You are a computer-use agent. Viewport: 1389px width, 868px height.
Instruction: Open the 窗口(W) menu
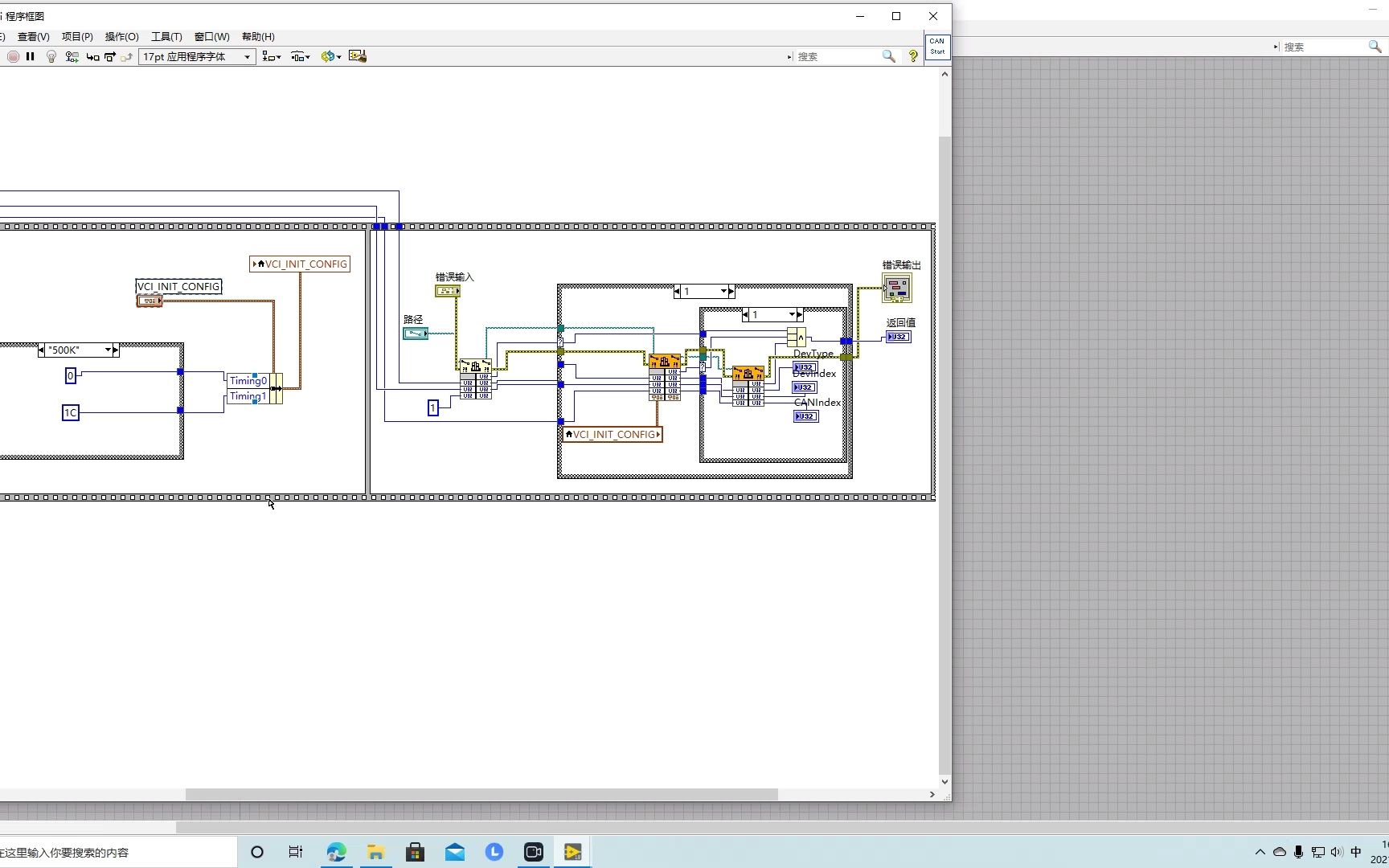pos(211,37)
